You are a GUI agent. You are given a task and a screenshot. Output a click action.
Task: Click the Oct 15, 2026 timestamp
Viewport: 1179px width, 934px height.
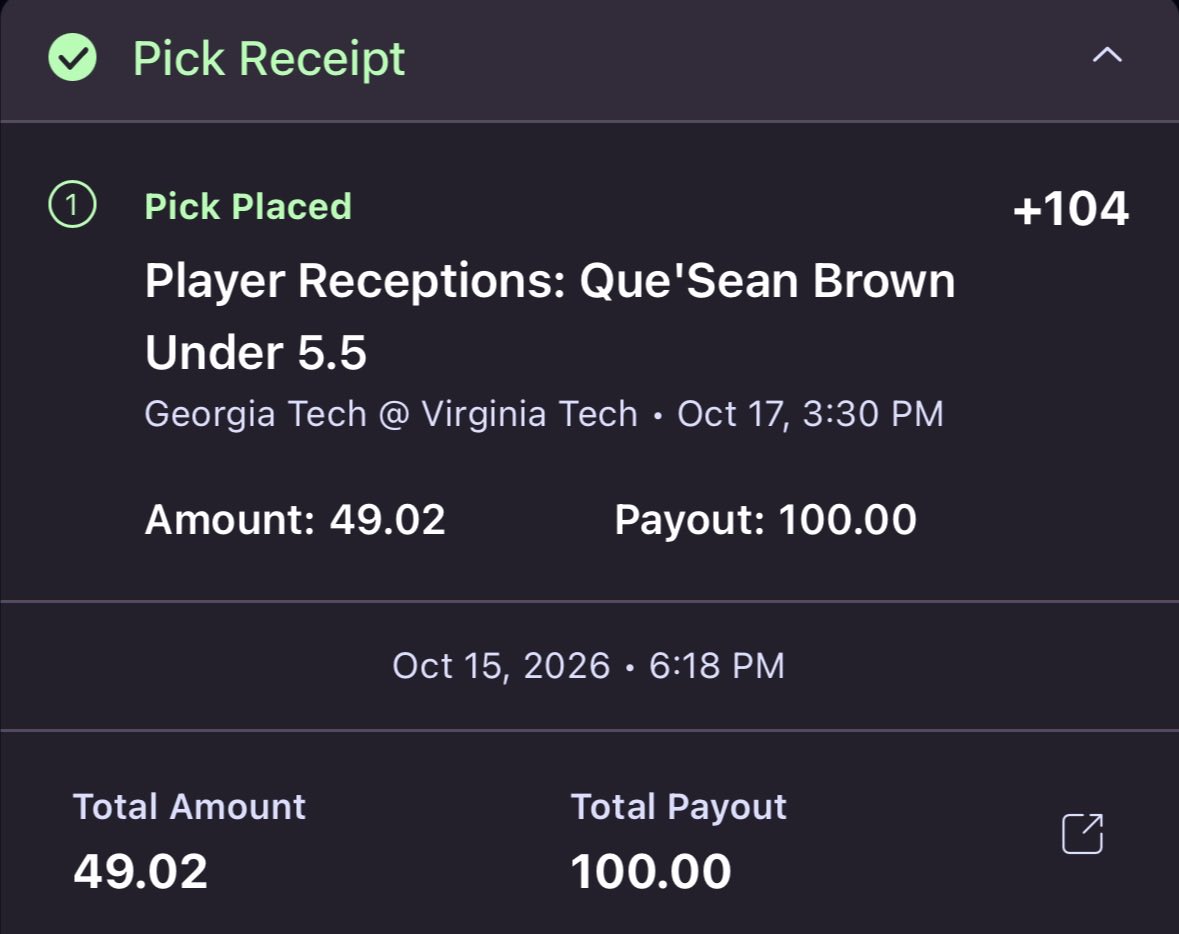(588, 666)
